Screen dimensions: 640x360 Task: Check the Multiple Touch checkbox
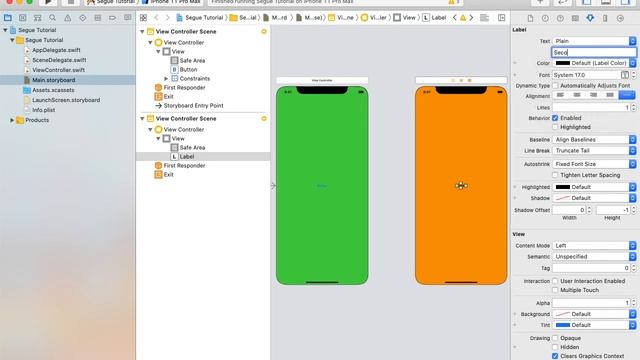pos(555,290)
